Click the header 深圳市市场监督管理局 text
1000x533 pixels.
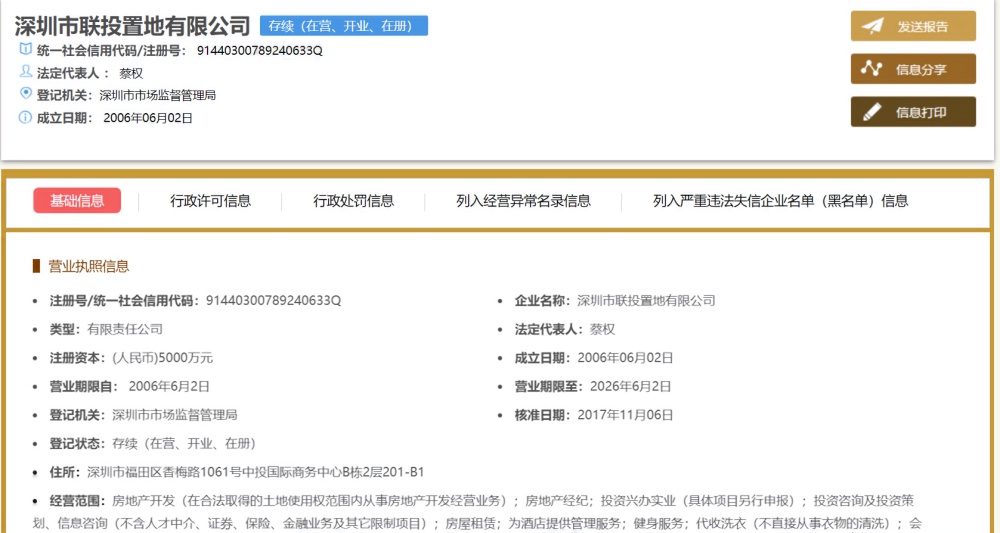click(x=158, y=96)
